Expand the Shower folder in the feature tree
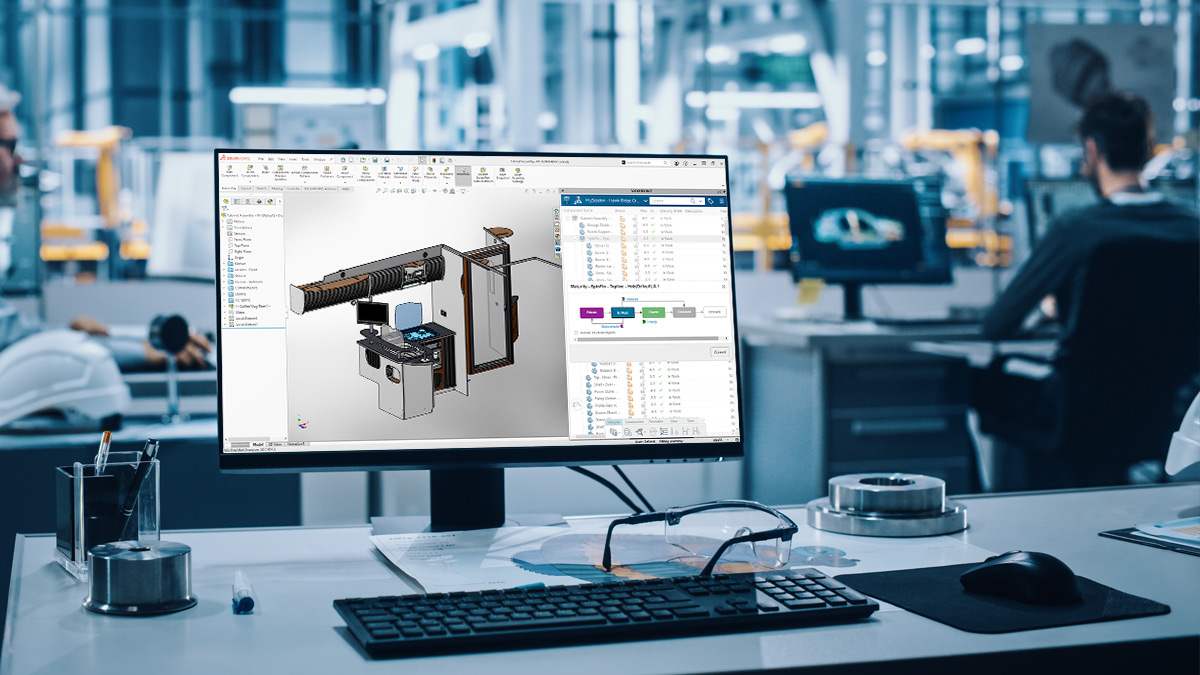This screenshot has width=1200, height=675. coord(224,276)
